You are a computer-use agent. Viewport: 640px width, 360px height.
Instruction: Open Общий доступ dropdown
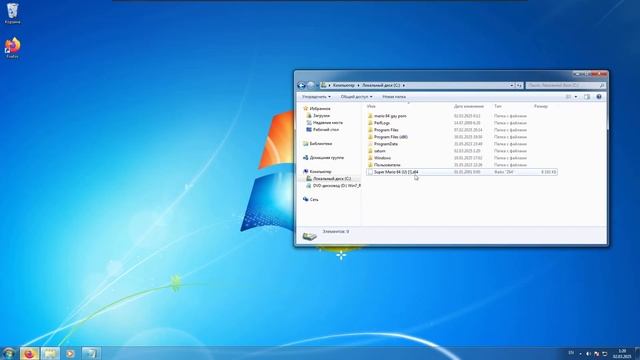(x=356, y=97)
